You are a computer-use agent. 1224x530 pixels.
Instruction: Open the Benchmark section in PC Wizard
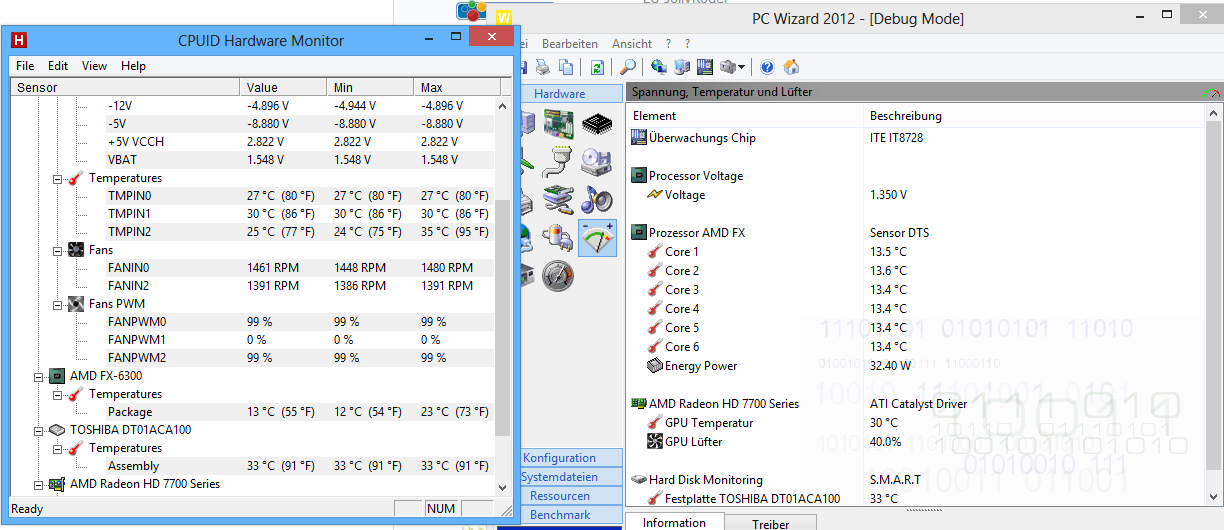click(570, 515)
